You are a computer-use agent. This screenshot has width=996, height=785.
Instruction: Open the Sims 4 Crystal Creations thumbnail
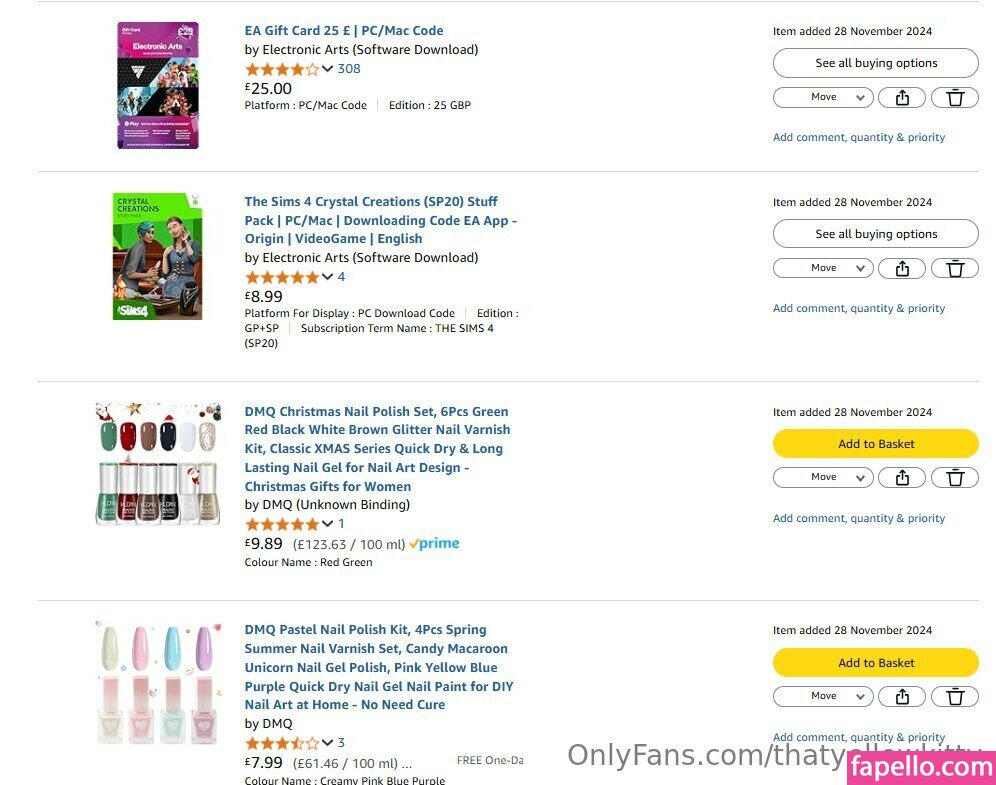tap(158, 257)
